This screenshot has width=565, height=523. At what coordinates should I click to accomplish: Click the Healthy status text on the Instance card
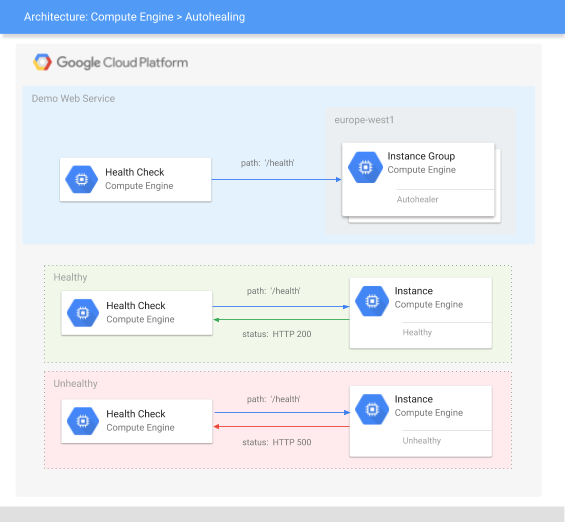click(417, 332)
